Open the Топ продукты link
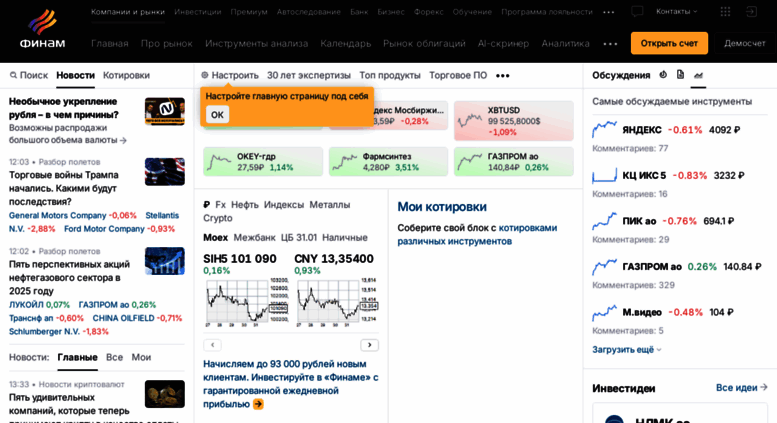777x423 pixels. click(x=390, y=75)
